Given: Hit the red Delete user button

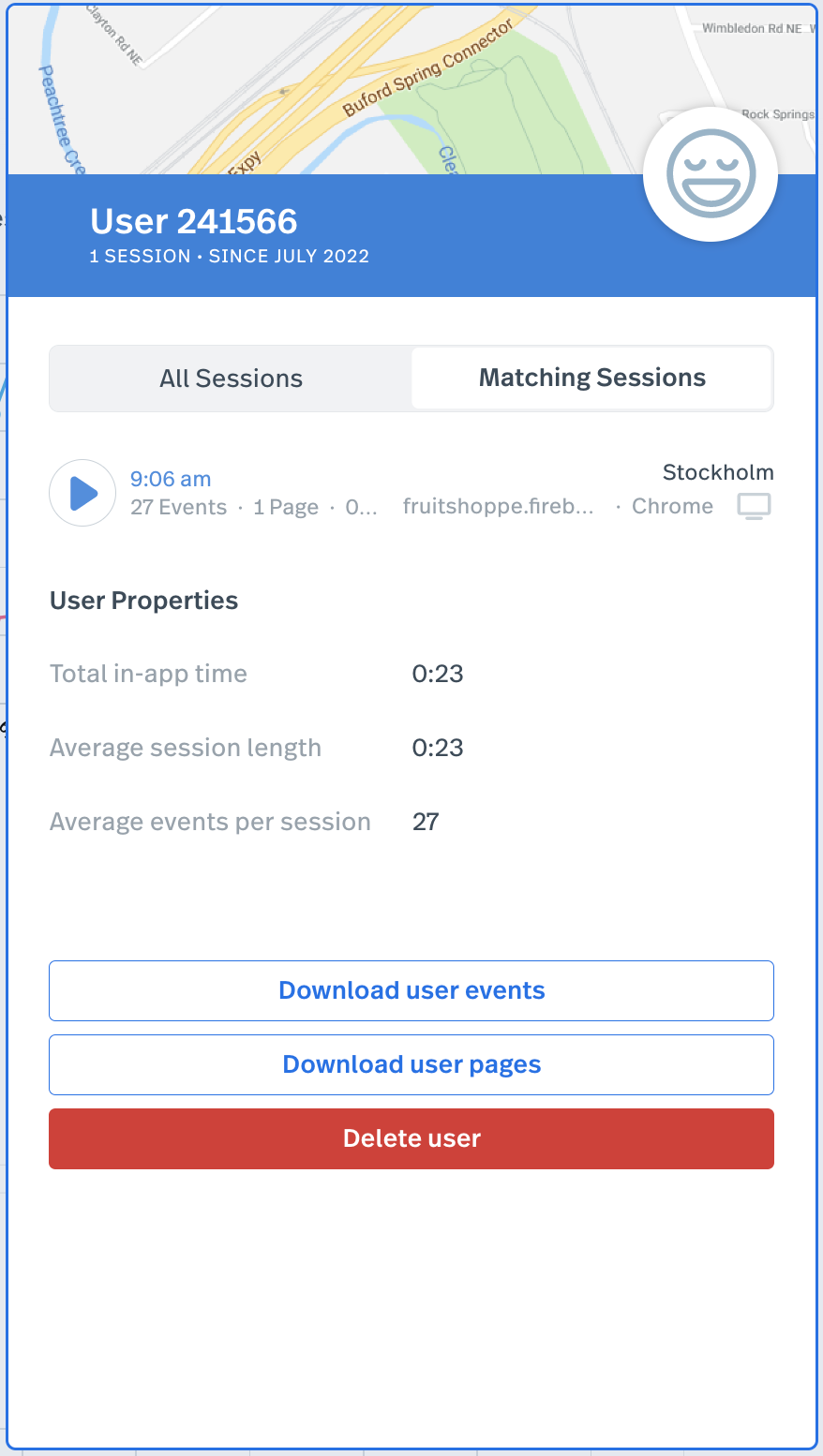Looking at the screenshot, I should click(411, 1138).
